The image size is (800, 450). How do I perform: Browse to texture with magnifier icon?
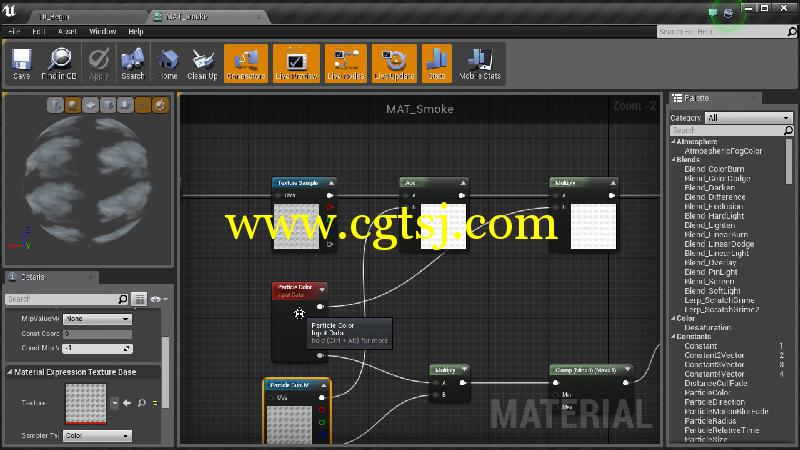coord(141,403)
